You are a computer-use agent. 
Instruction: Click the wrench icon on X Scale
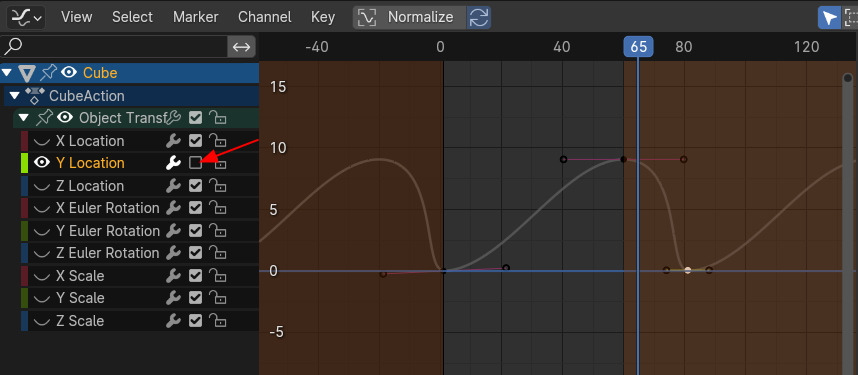pyautogui.click(x=173, y=275)
